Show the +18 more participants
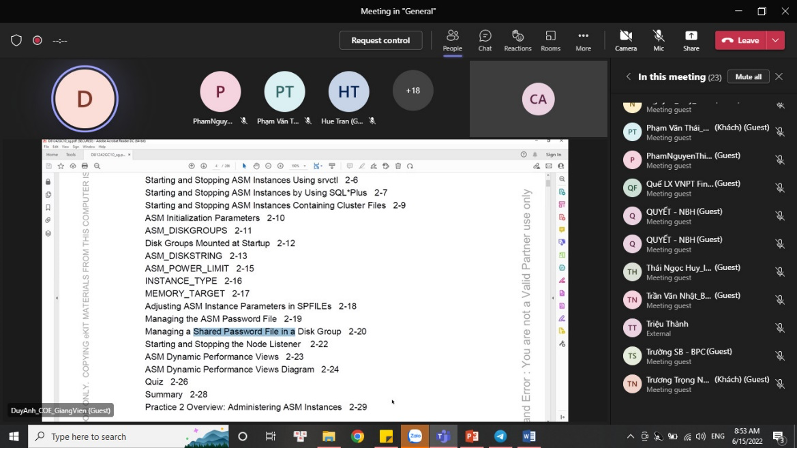This screenshot has width=797, height=449. tap(413, 91)
